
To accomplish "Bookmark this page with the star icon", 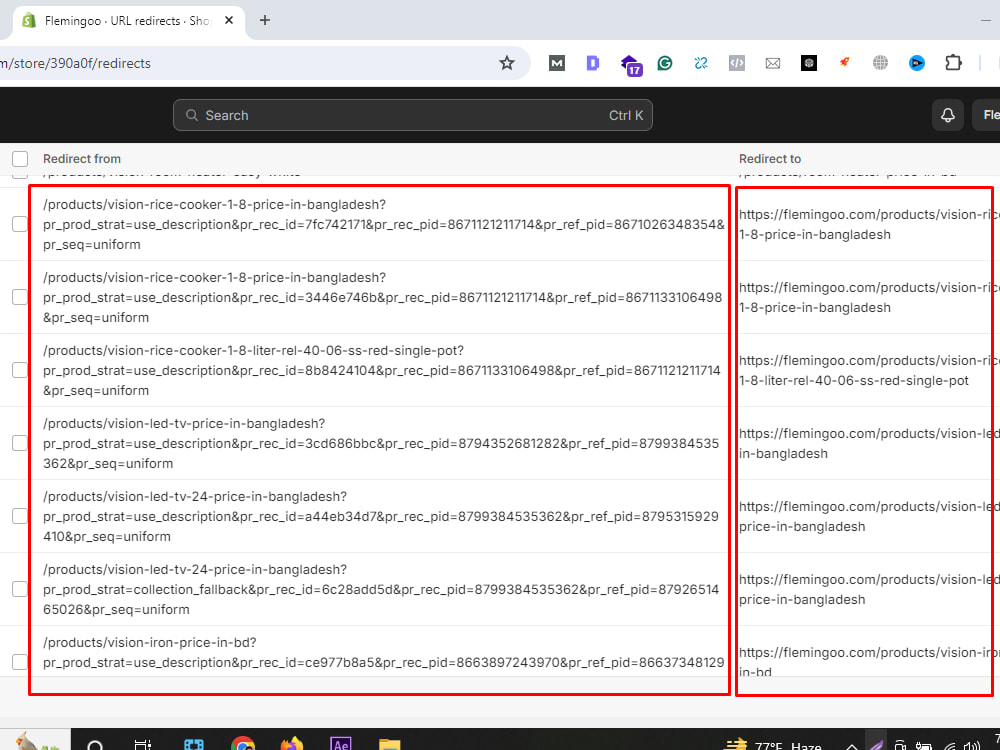I will coord(506,62).
